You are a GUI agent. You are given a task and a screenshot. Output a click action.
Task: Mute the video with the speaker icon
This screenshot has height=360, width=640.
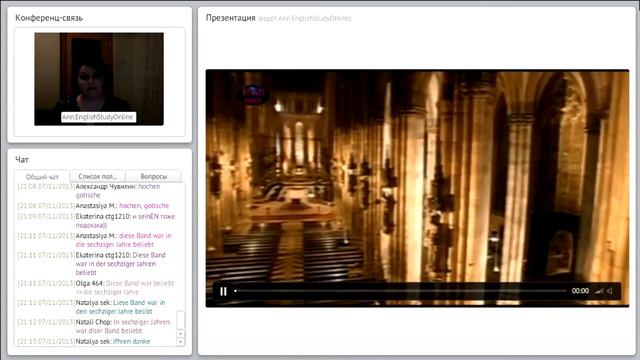(x=609, y=291)
